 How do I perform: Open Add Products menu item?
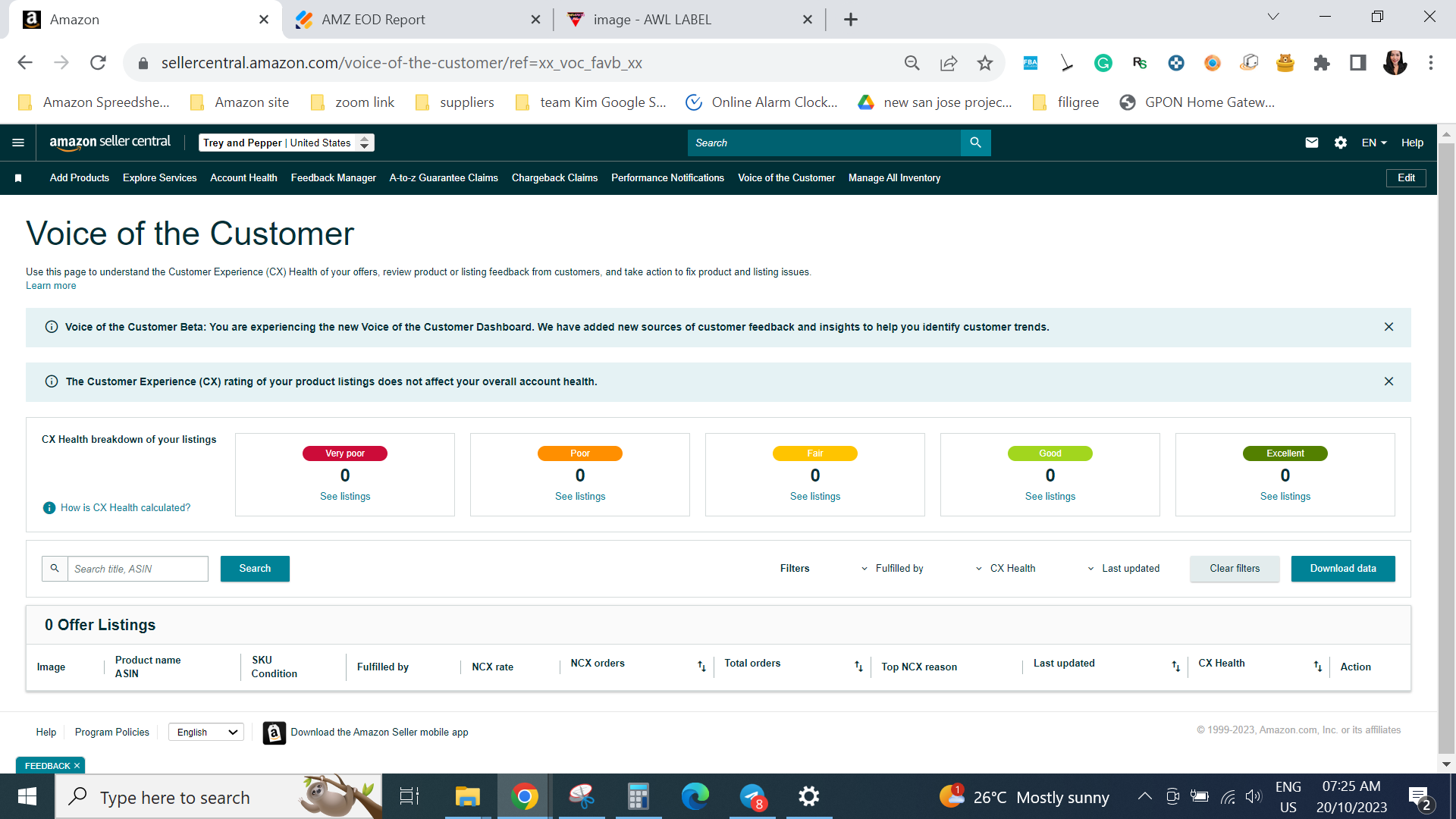click(80, 178)
